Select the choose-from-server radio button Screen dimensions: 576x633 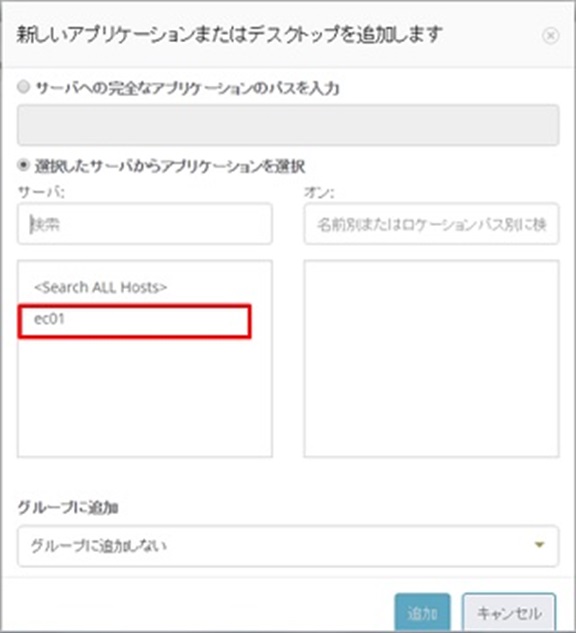click(23, 165)
